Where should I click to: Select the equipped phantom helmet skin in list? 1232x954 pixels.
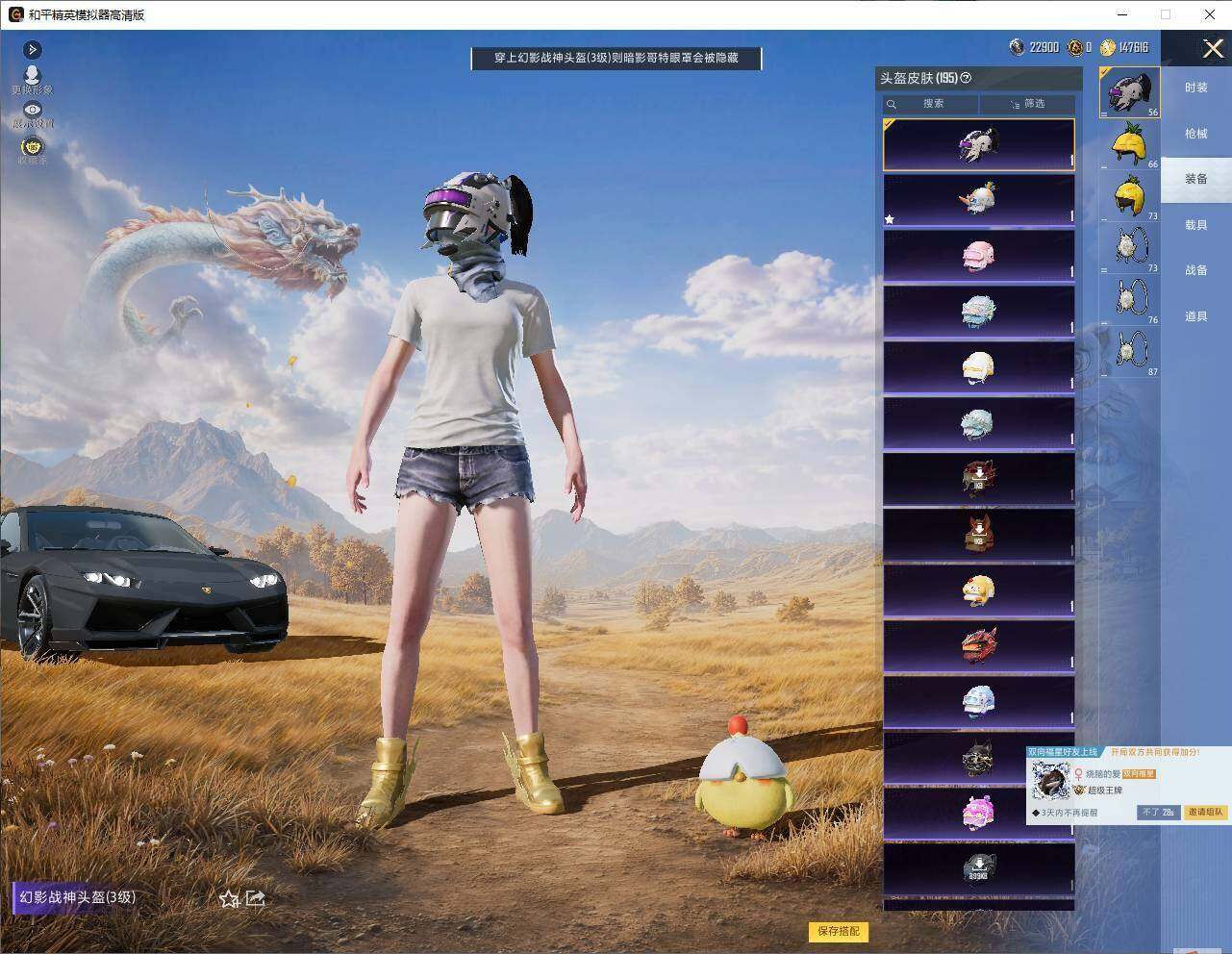(x=979, y=144)
